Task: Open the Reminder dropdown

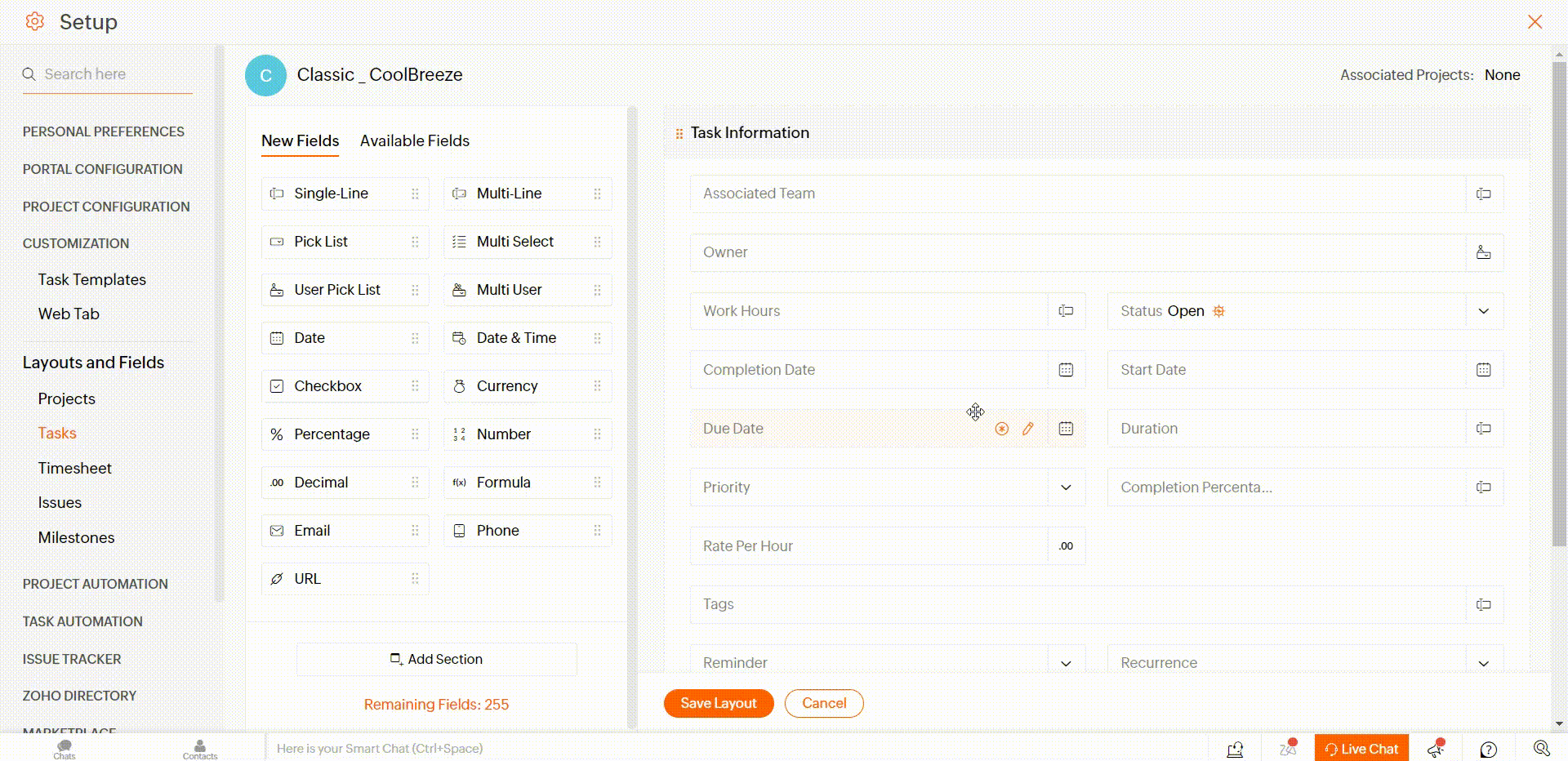Action: tap(1066, 662)
